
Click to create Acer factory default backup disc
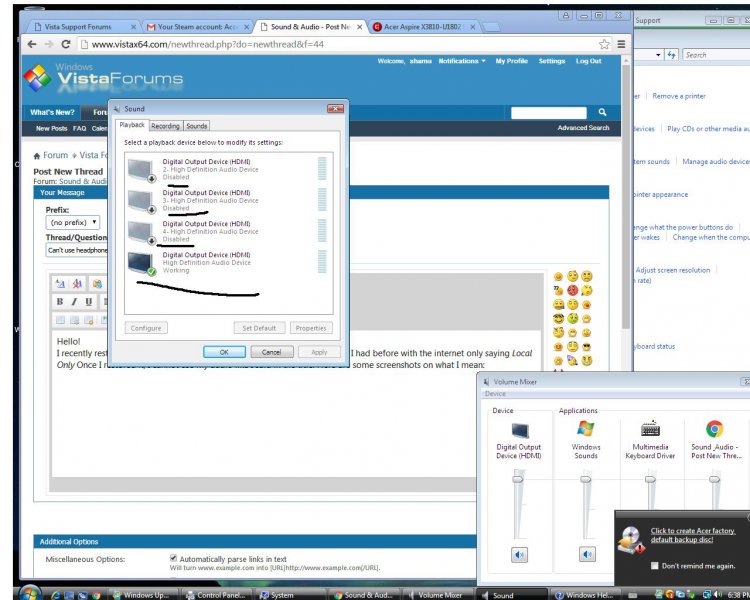click(x=692, y=535)
